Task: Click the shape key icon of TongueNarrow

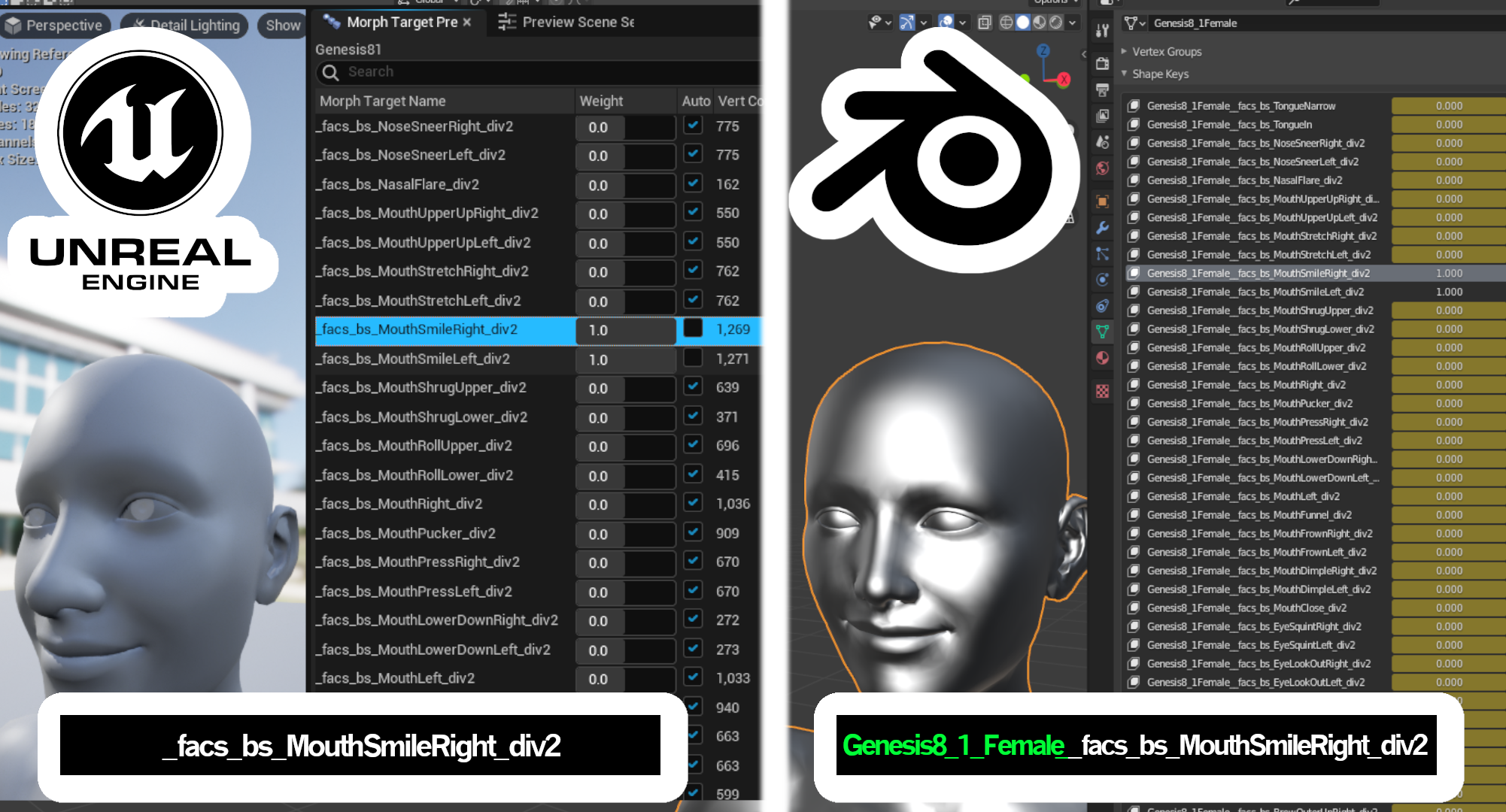Action: pos(1134,106)
